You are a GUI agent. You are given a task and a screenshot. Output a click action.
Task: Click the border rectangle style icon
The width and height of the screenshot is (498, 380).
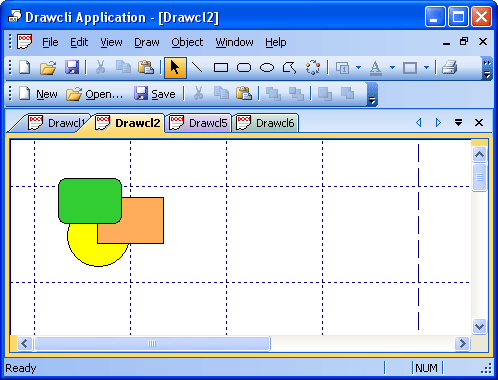pos(410,68)
